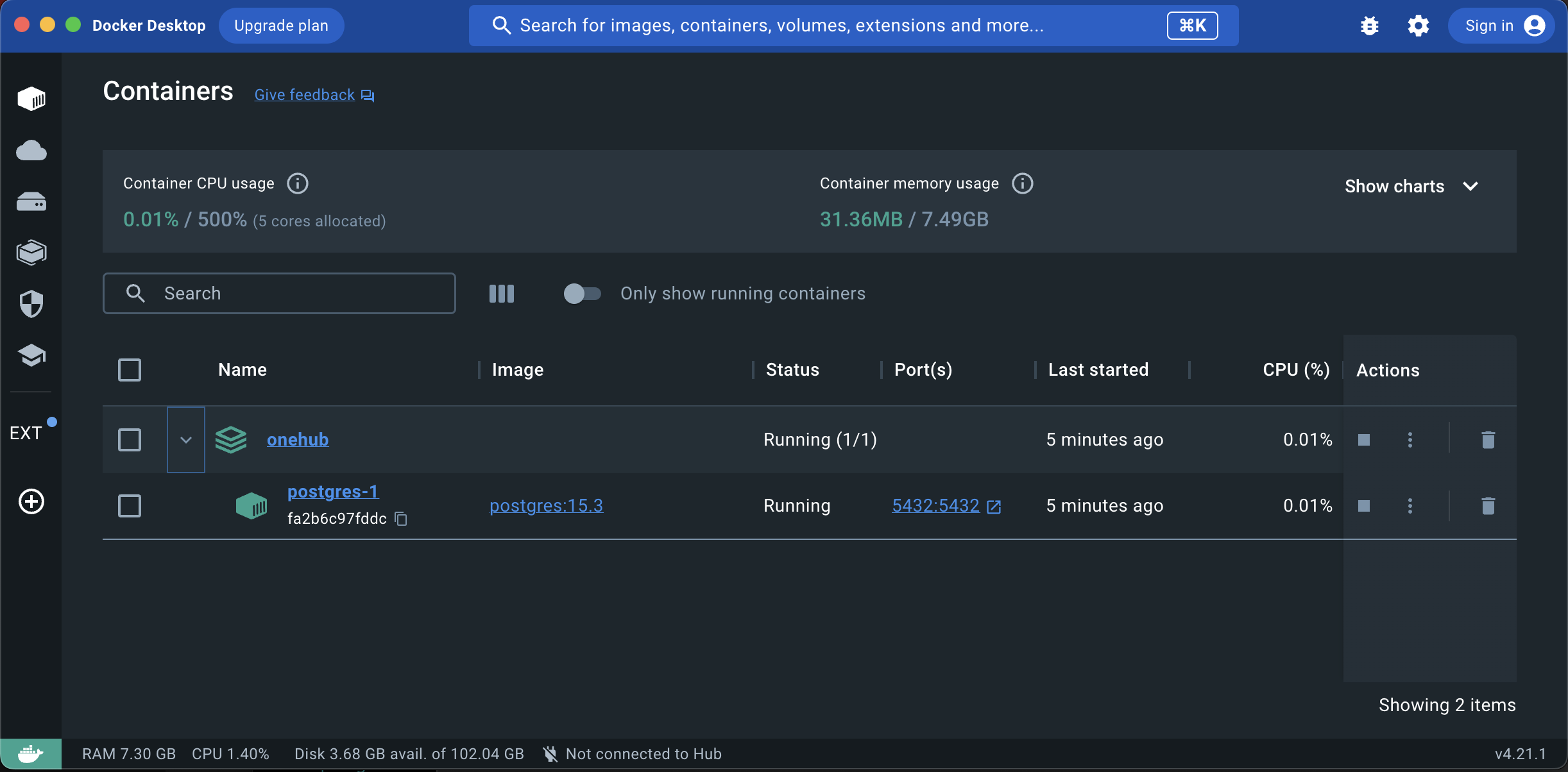Sort by Port(s) column header
This screenshot has width=1568, height=772.
923,370
